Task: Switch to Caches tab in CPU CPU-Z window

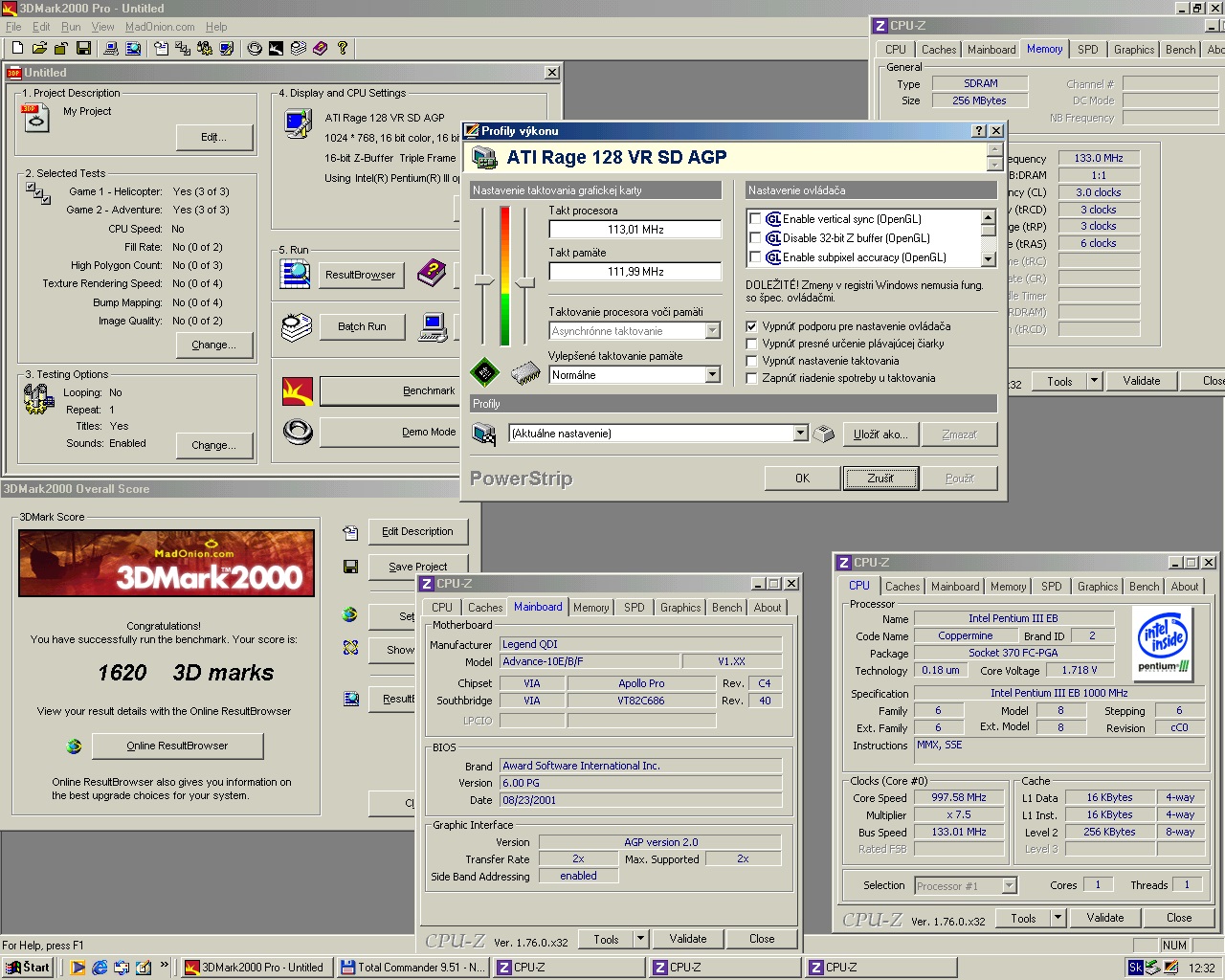Action: pyautogui.click(x=902, y=587)
